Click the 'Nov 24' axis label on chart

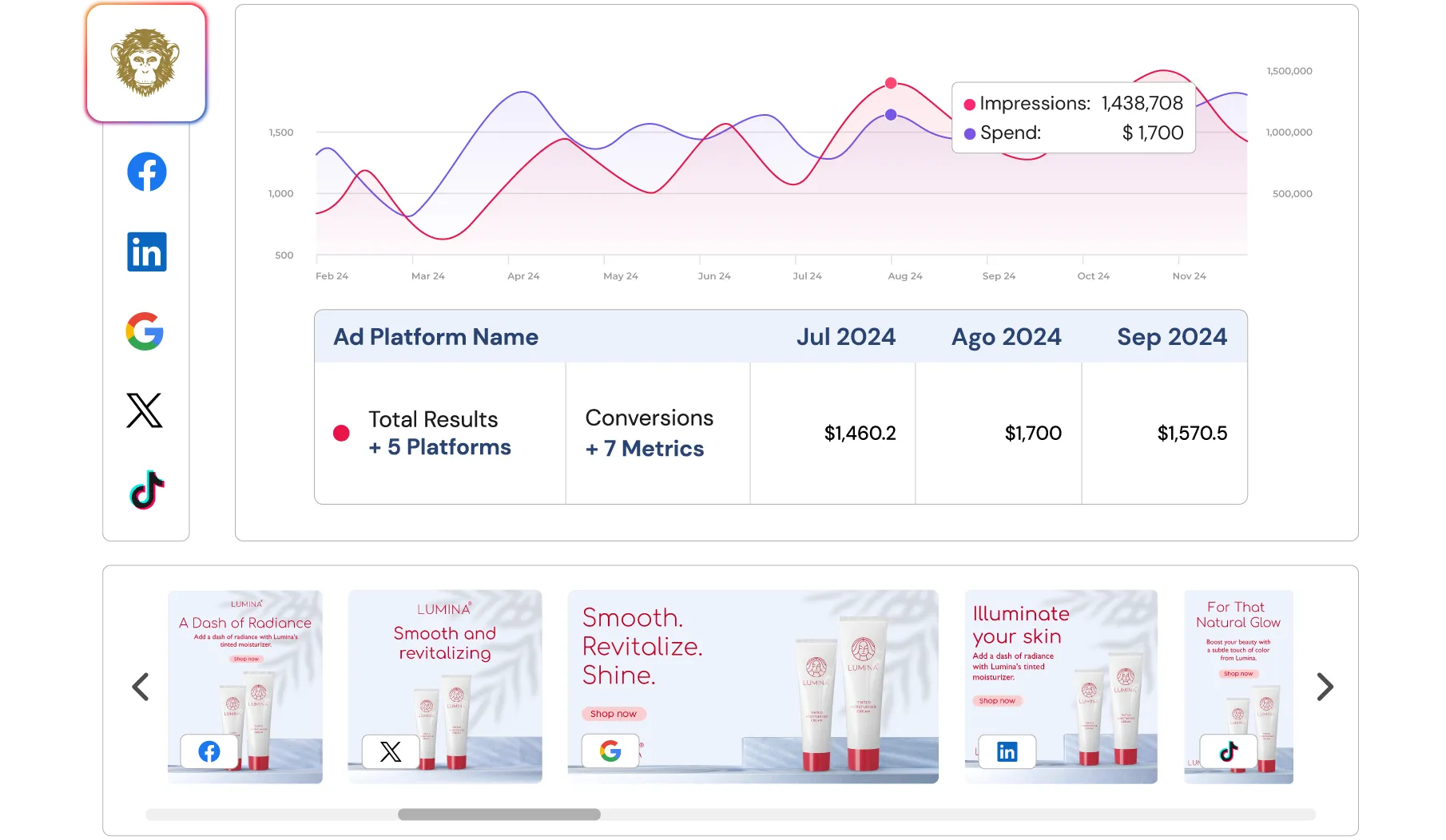1190,276
